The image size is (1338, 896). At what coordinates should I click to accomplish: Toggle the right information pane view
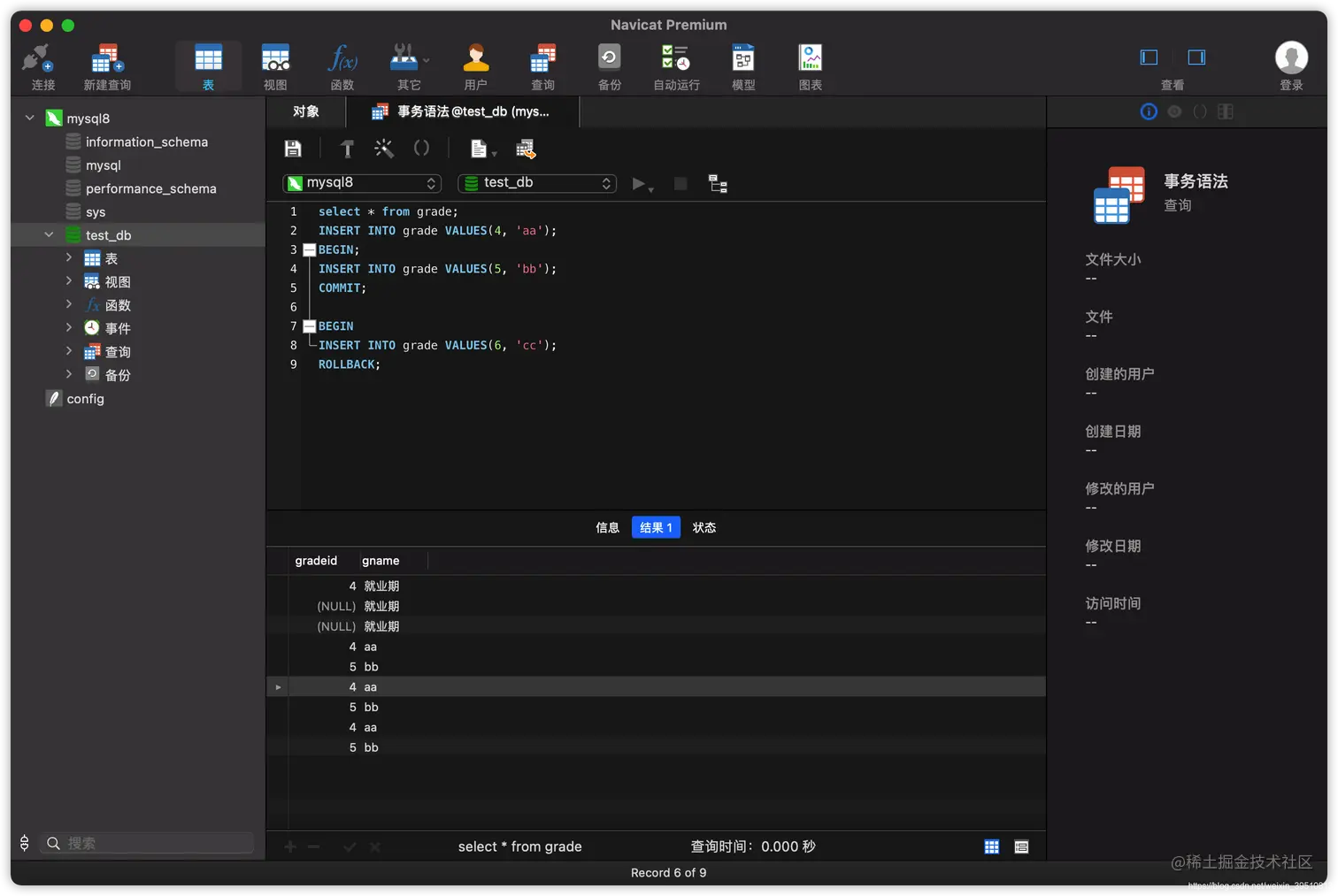pyautogui.click(x=1196, y=57)
